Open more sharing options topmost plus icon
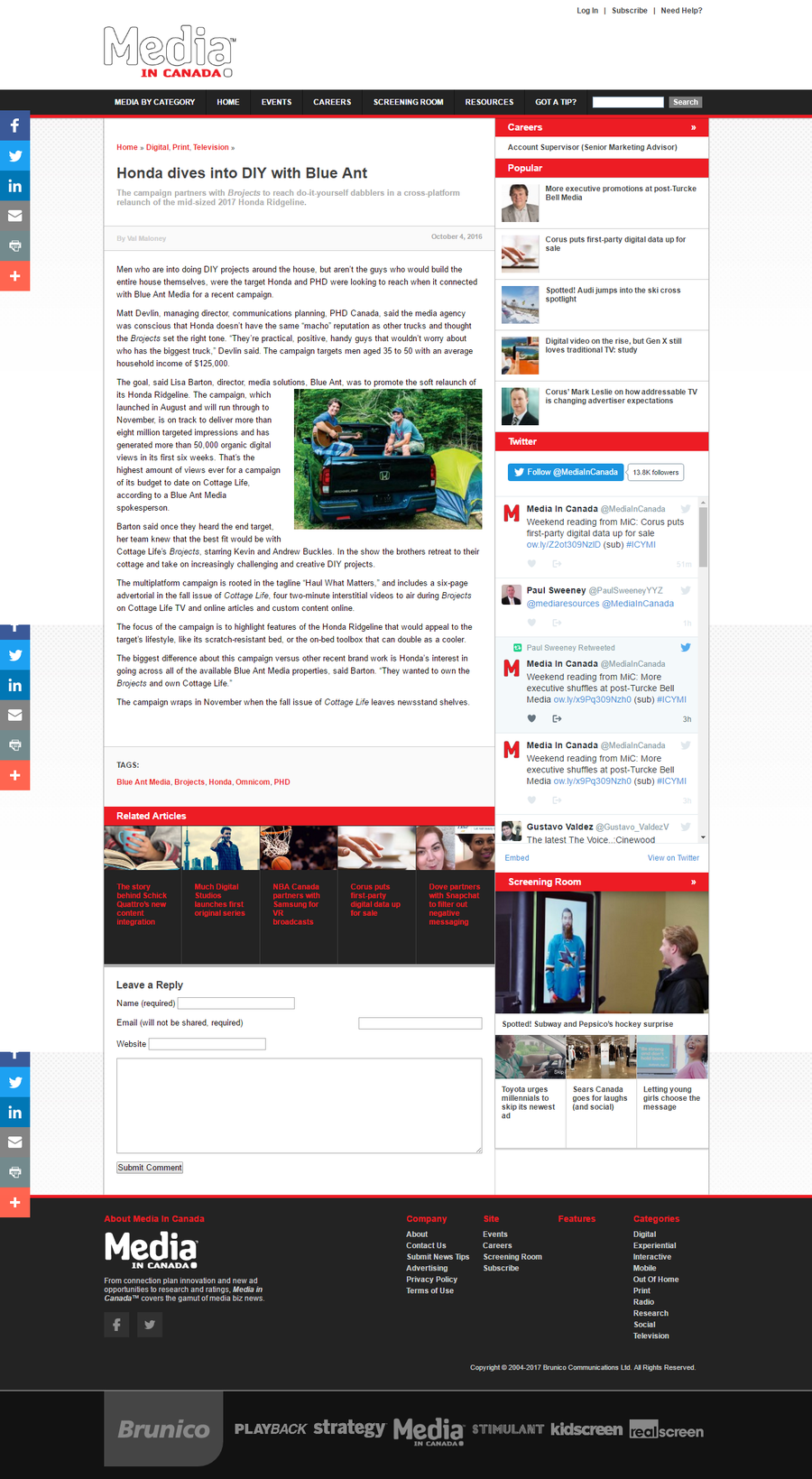The height and width of the screenshot is (1479, 812). point(14,276)
